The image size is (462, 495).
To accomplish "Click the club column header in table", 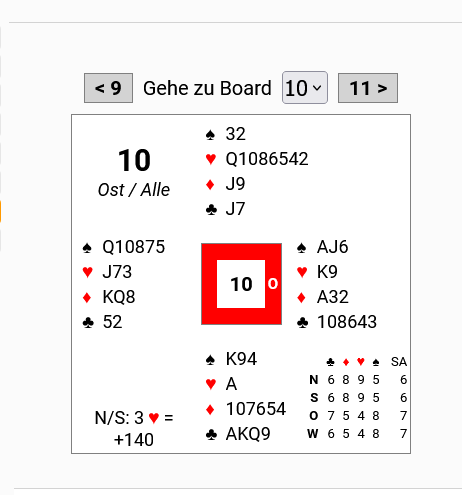I will click(x=330, y=362).
